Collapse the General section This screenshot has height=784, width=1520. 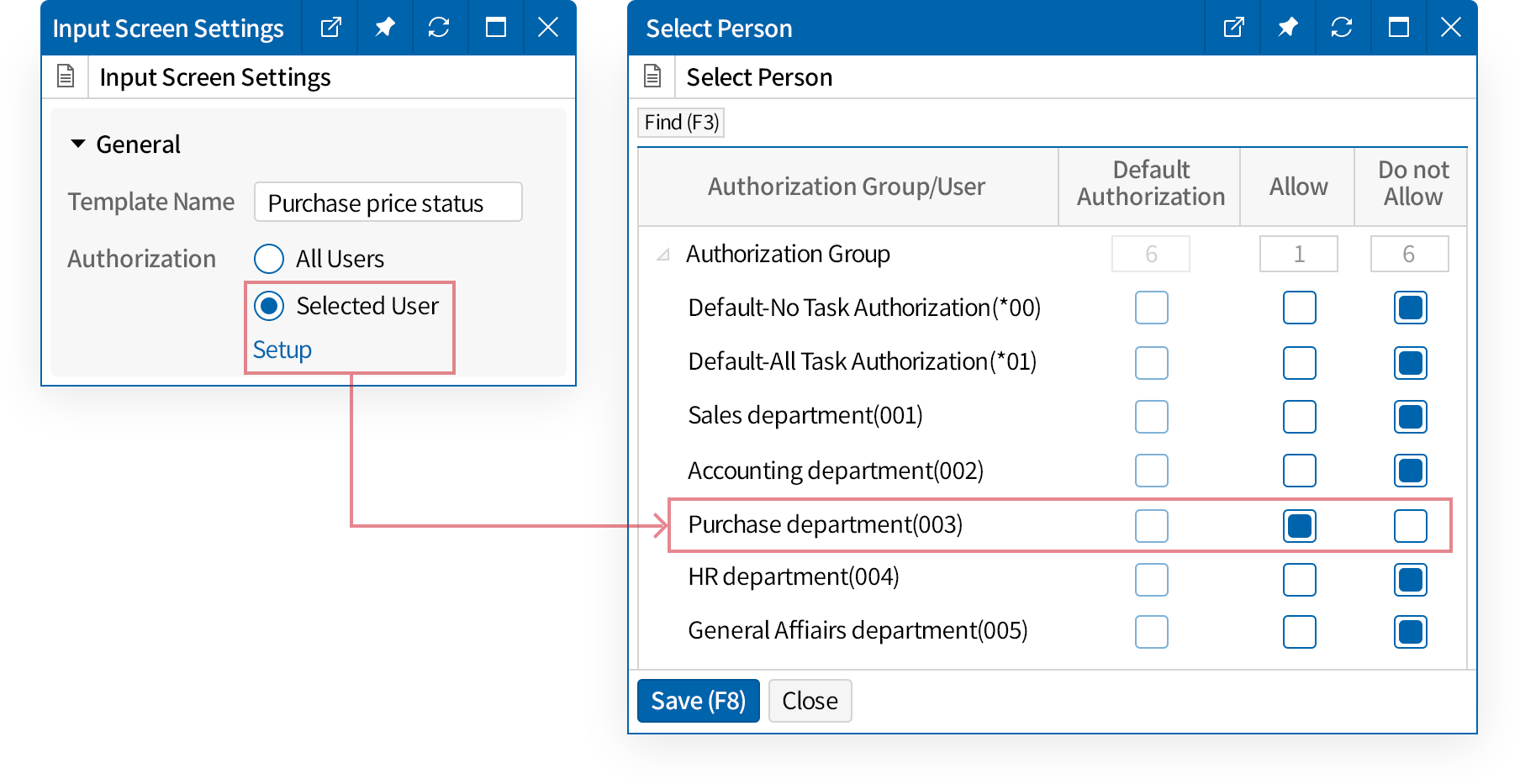78,145
